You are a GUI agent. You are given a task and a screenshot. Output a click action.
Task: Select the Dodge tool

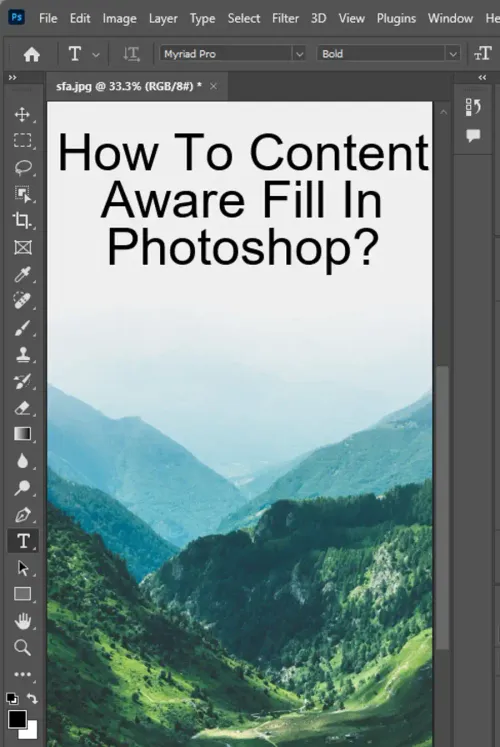tap(22, 488)
